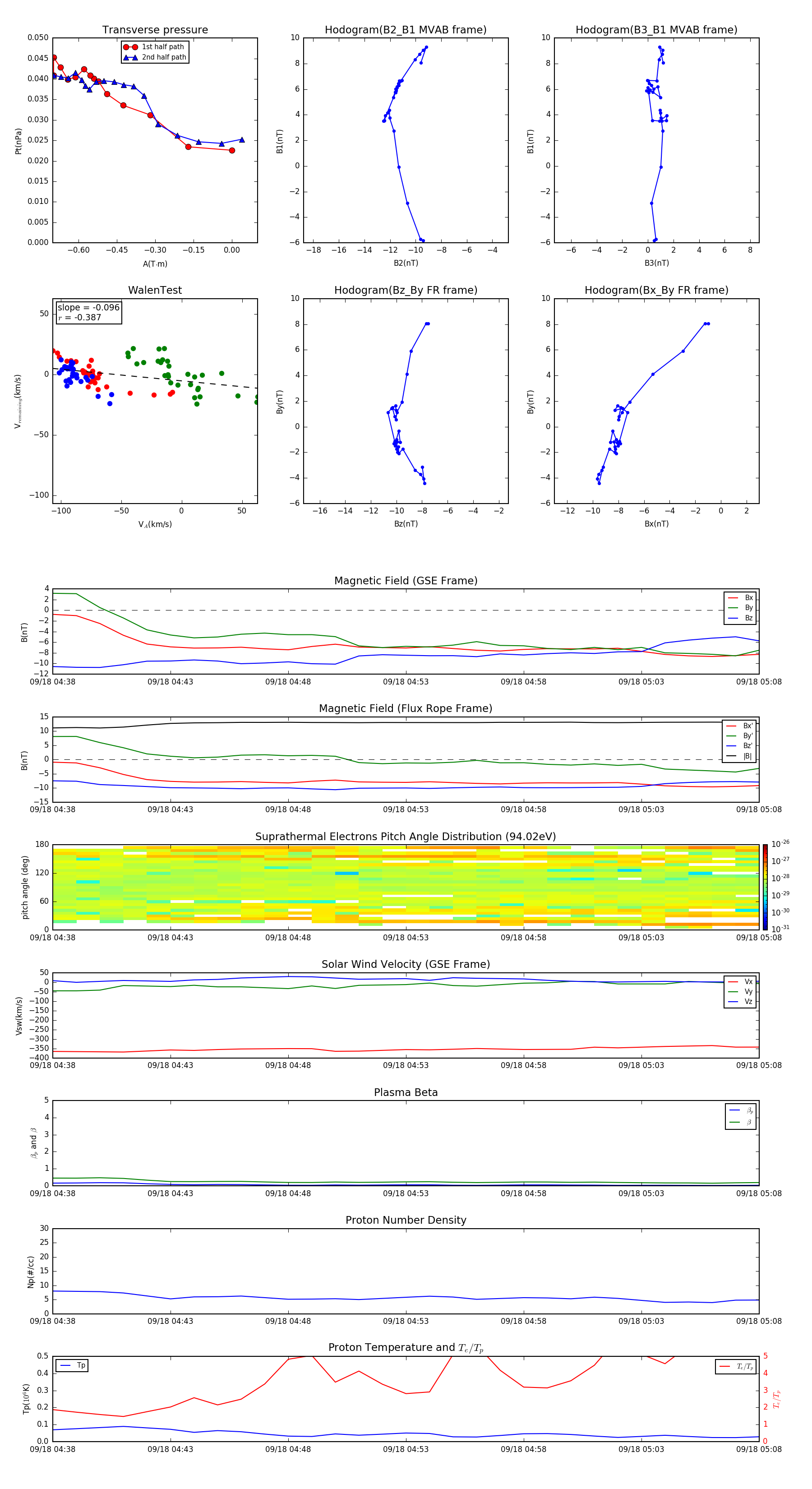Click the "Magnetic Field (Flux Rope Frame)" title

(x=406, y=709)
